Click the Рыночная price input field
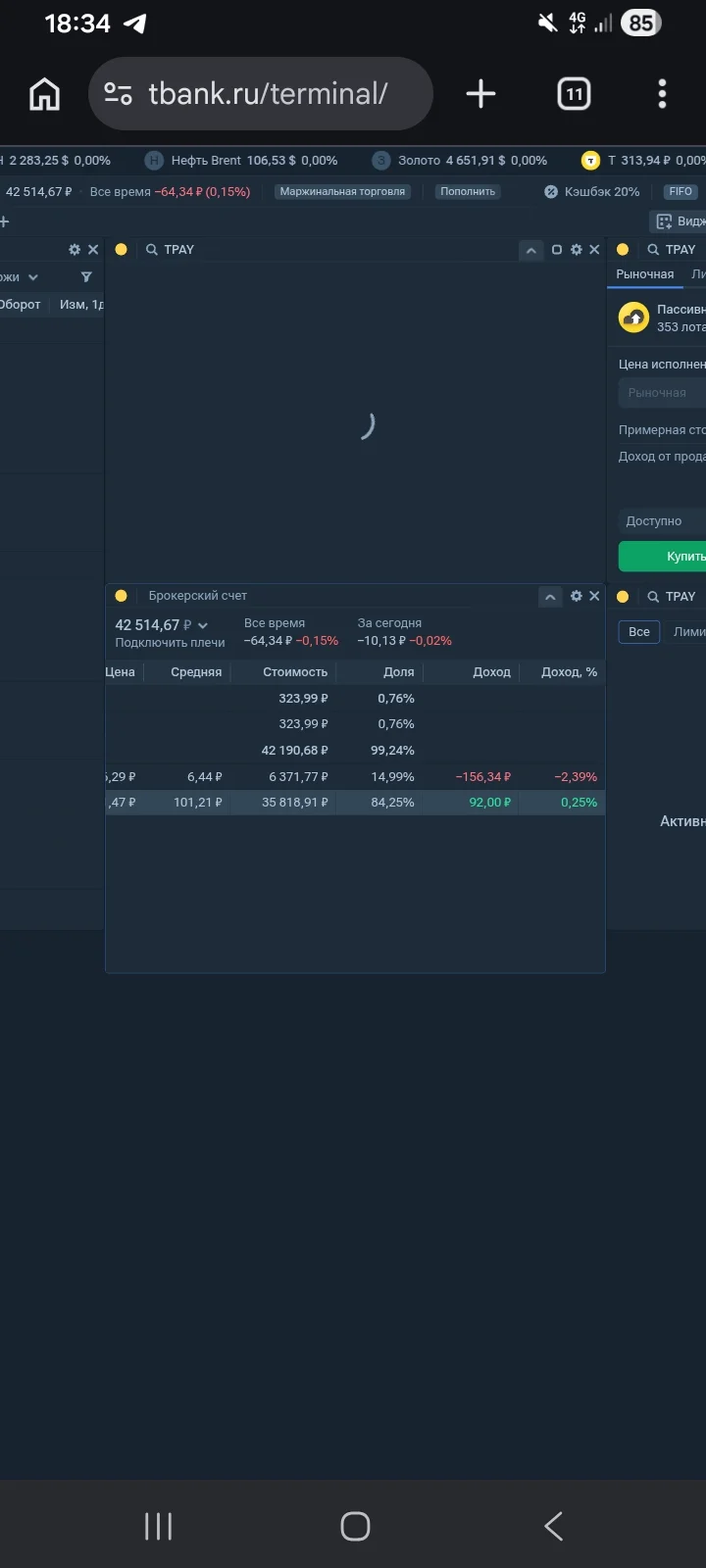This screenshot has width=706, height=1568. click(x=662, y=393)
